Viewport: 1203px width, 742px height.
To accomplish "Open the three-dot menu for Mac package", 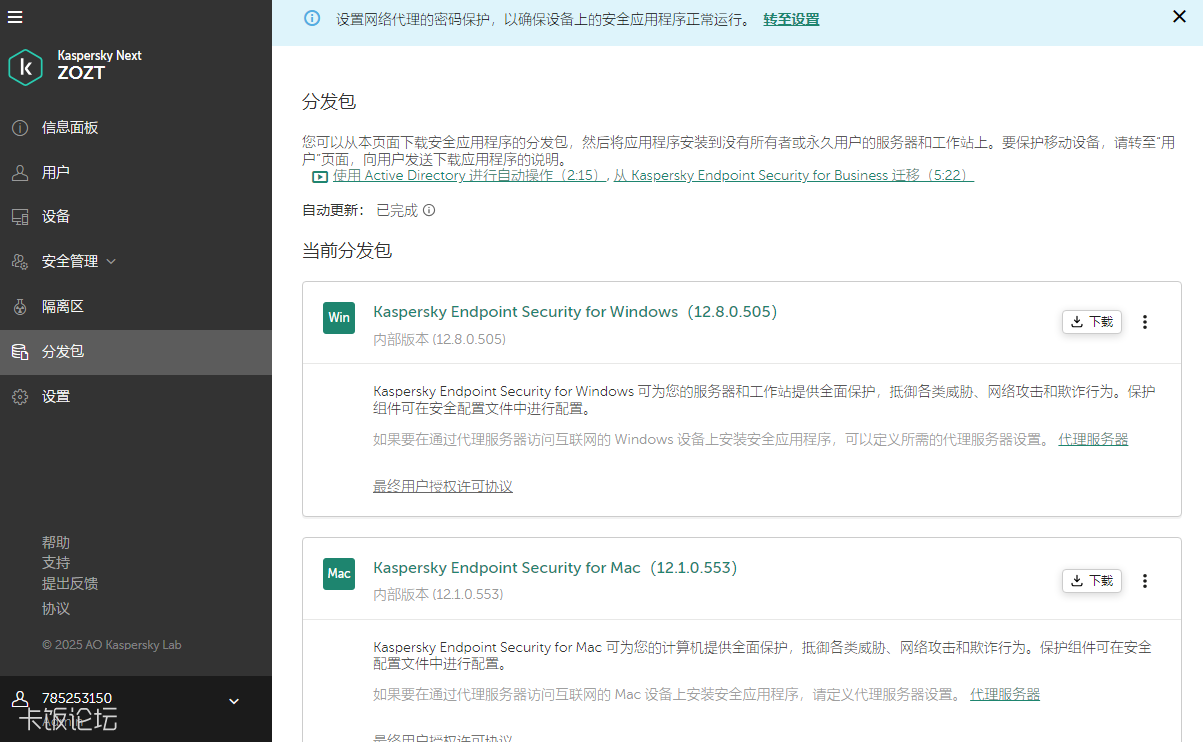I will [1145, 581].
